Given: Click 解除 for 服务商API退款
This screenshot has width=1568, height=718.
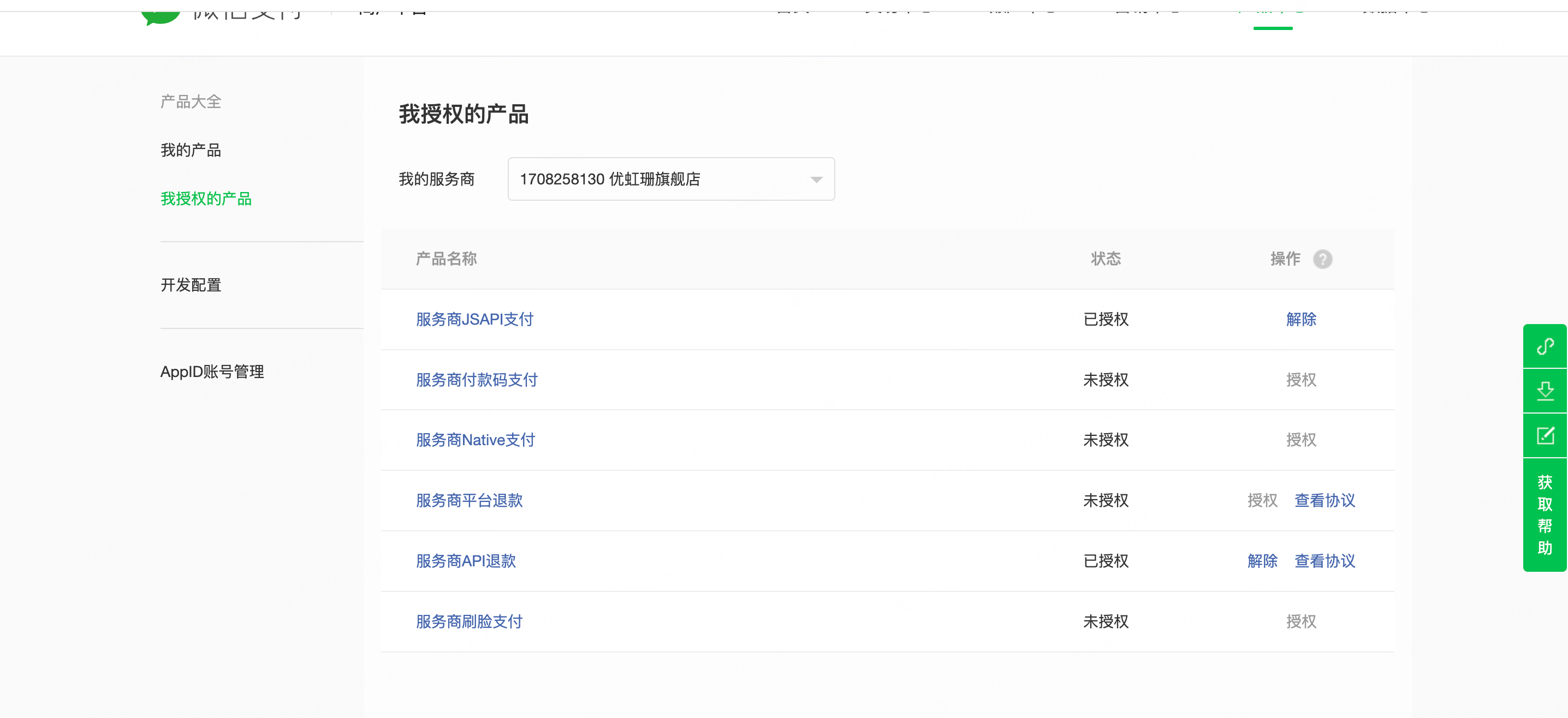Looking at the screenshot, I should (x=1262, y=561).
